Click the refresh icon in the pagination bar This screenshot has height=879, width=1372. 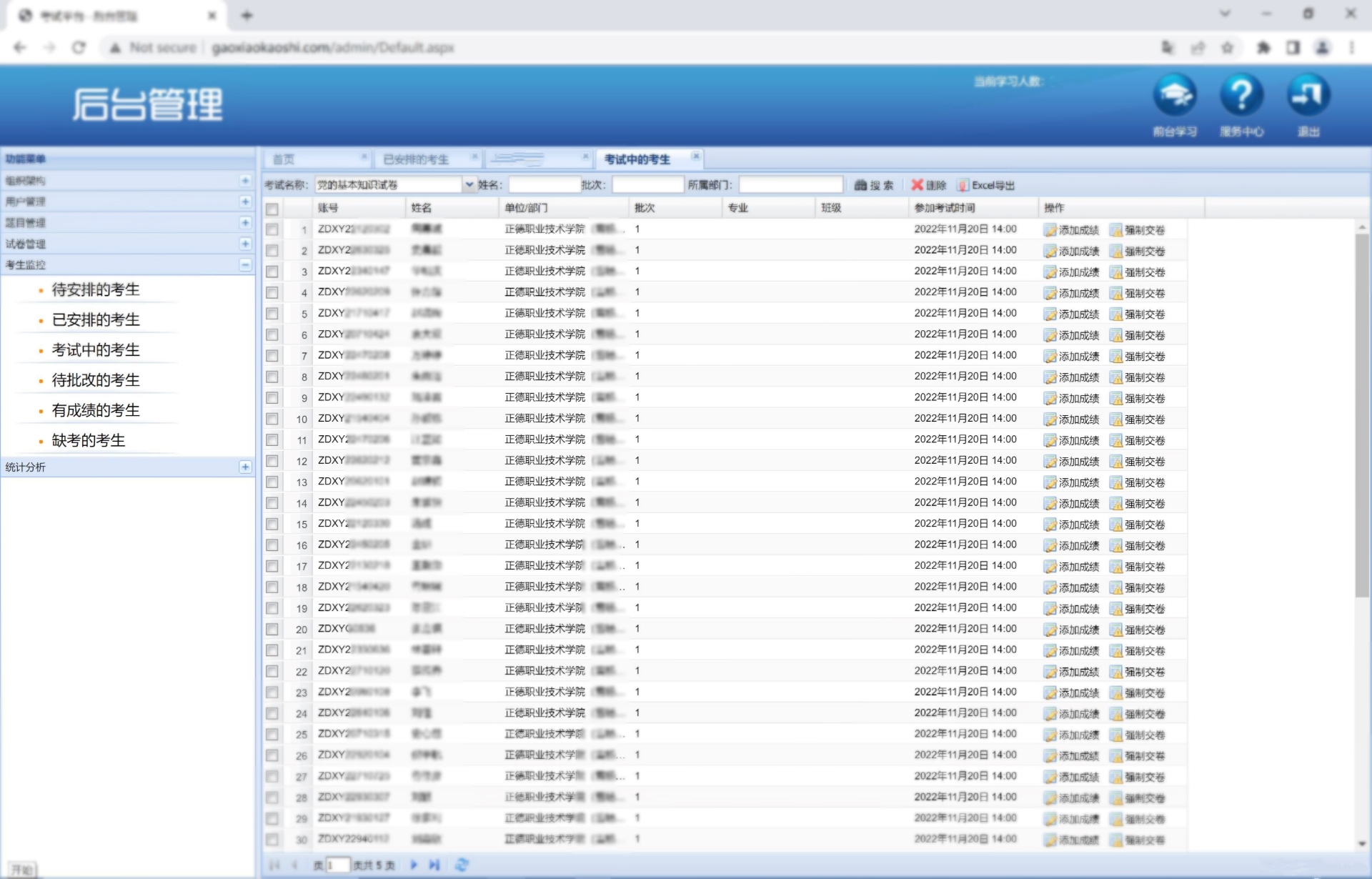point(462,865)
